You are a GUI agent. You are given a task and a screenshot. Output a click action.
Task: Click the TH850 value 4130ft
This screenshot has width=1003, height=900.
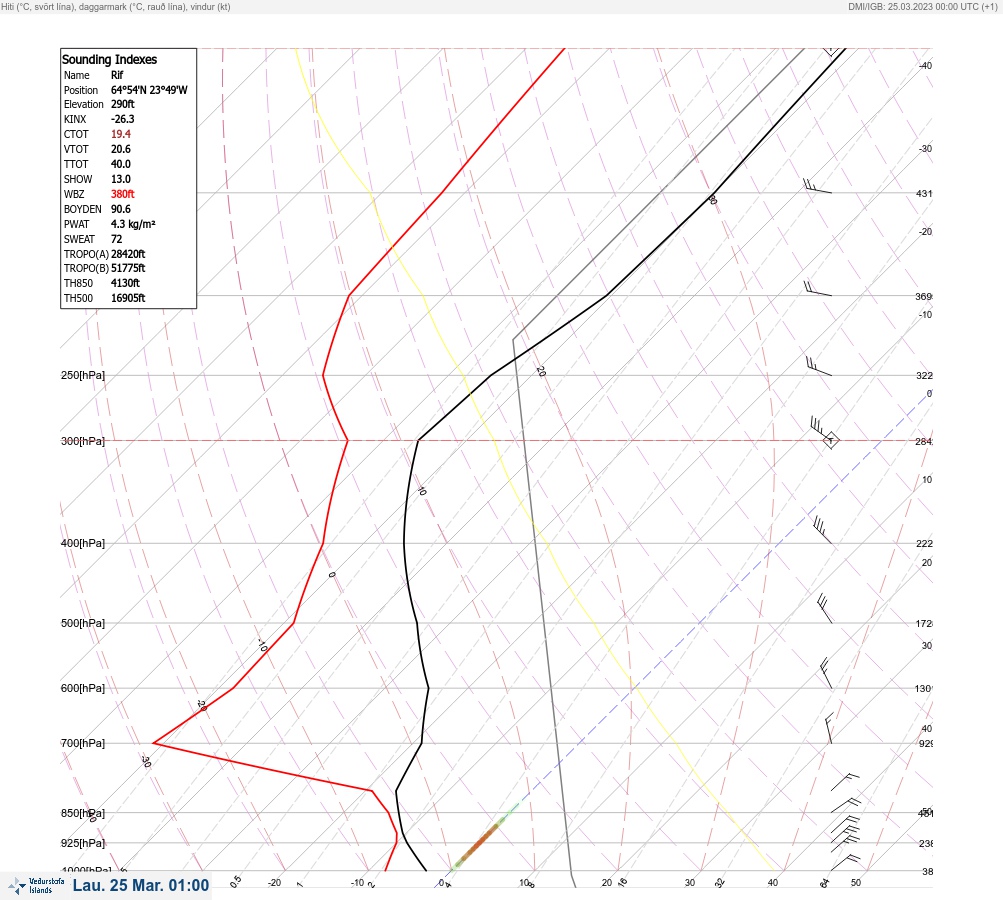click(125, 283)
